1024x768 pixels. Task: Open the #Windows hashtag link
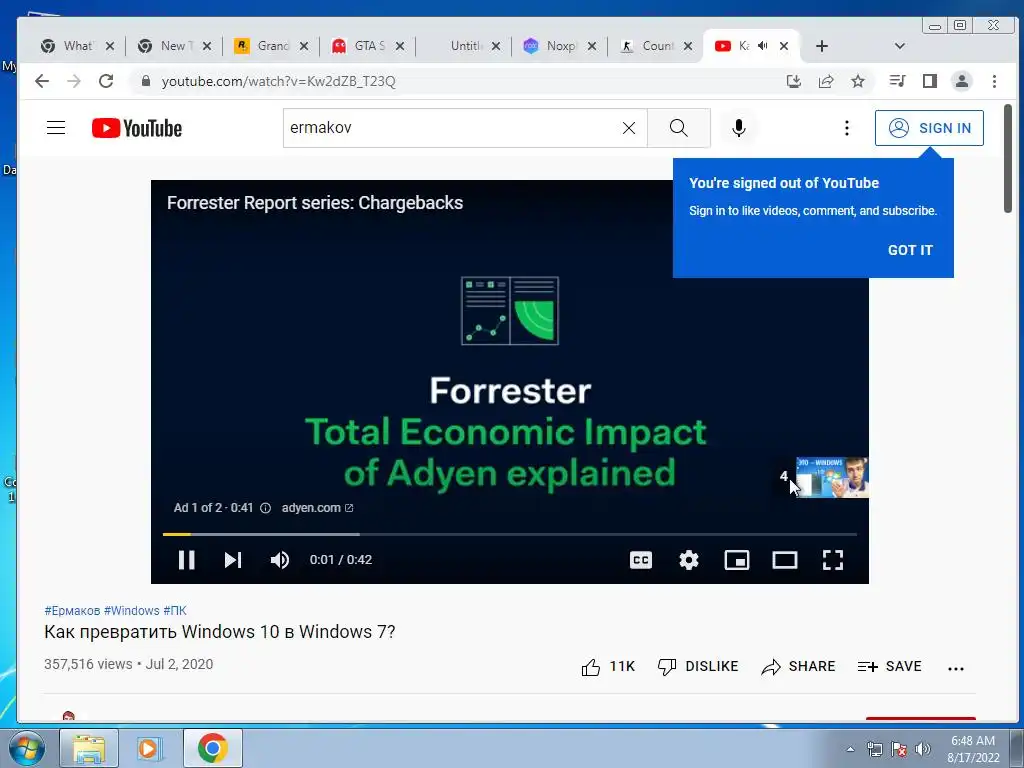click(131, 611)
